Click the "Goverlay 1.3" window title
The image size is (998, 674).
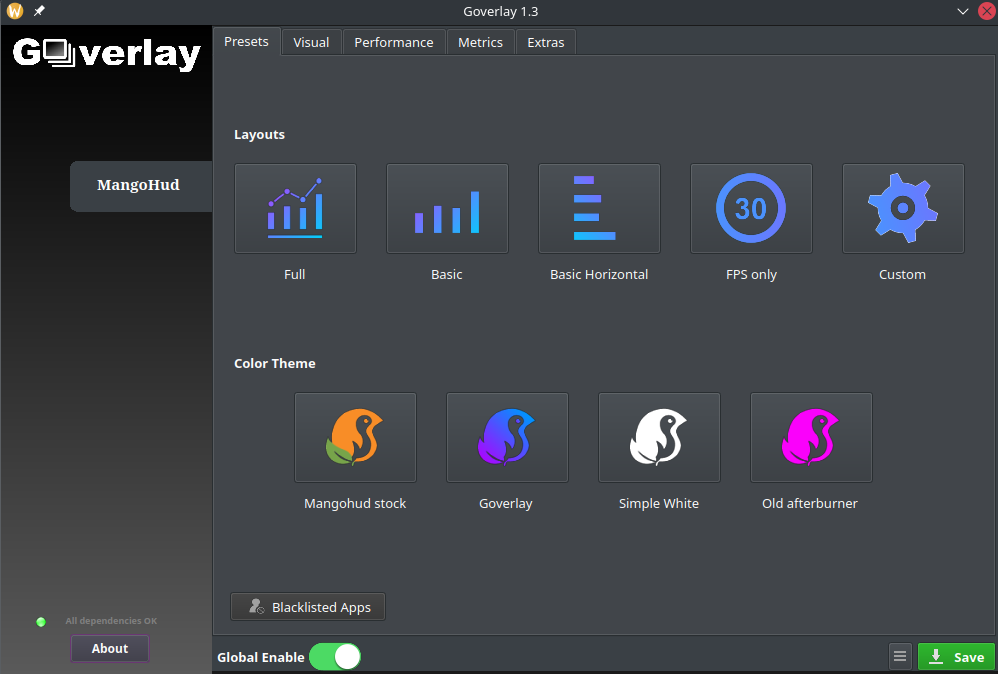500,11
